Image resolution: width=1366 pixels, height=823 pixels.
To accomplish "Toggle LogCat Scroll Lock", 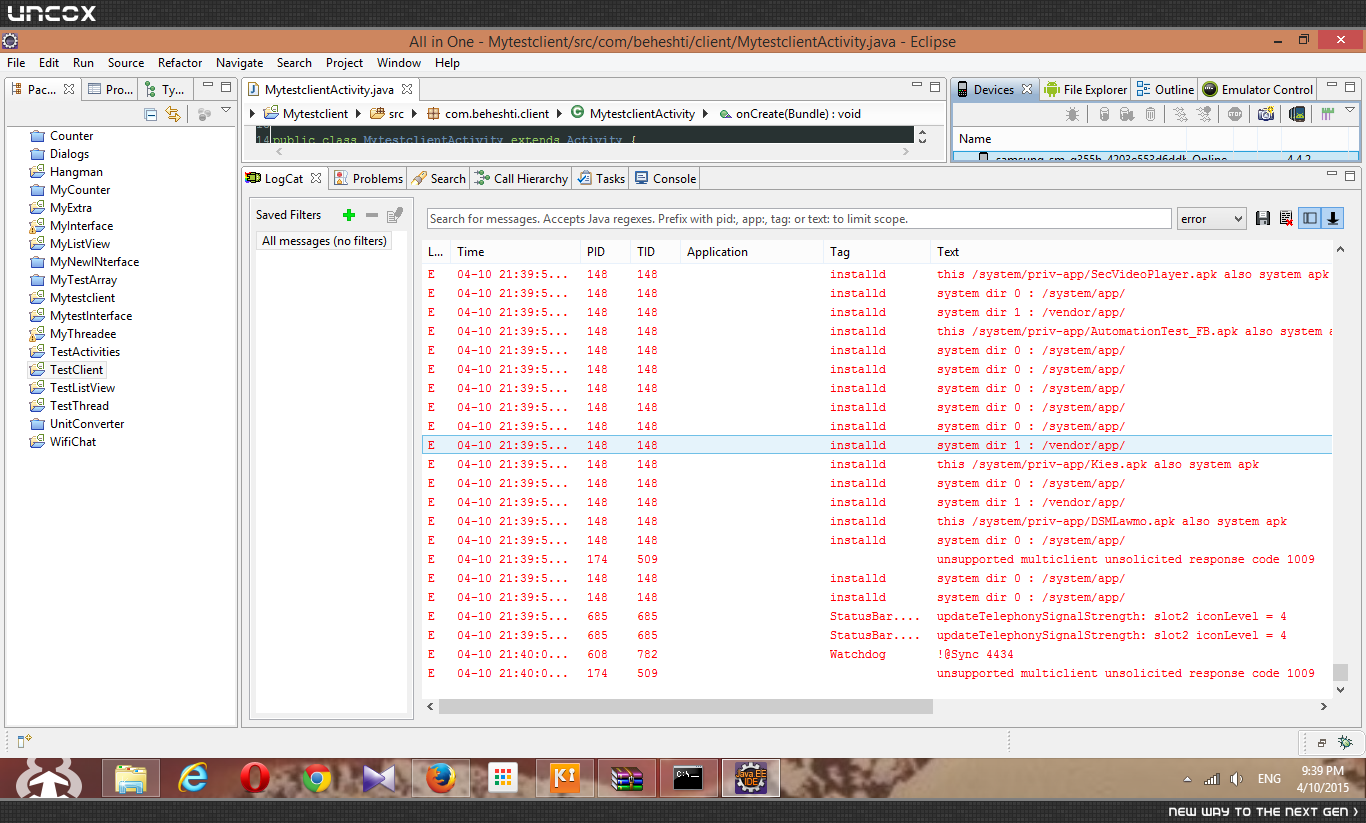I will click(1333, 219).
